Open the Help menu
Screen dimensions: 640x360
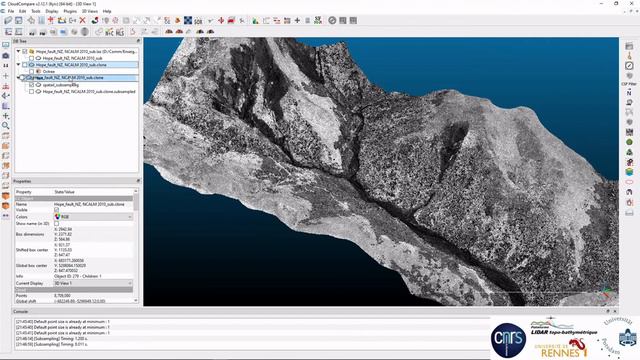[x=107, y=11]
